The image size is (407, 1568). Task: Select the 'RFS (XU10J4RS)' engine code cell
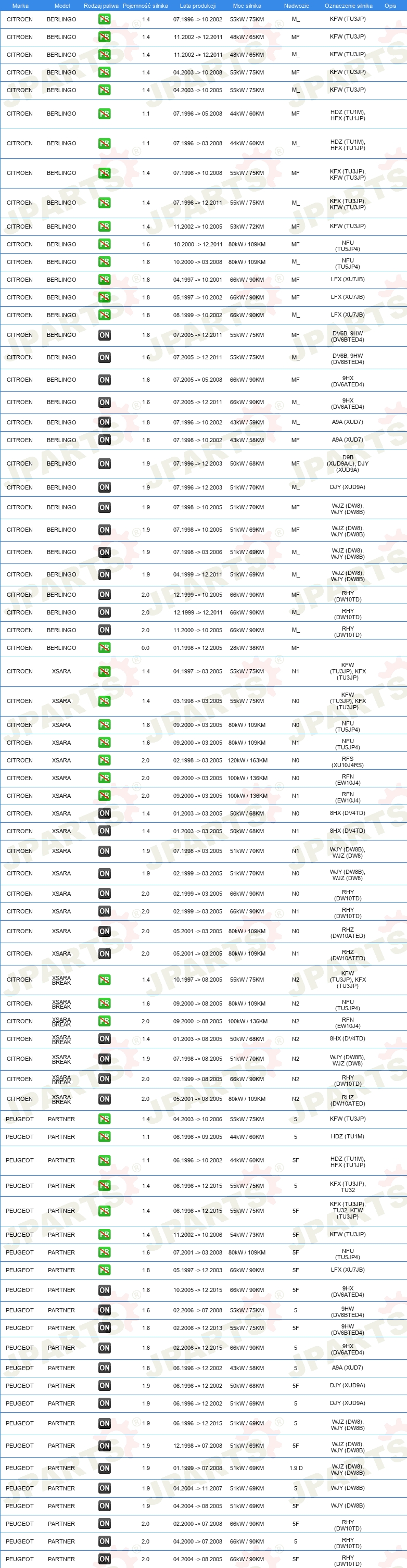click(x=348, y=762)
